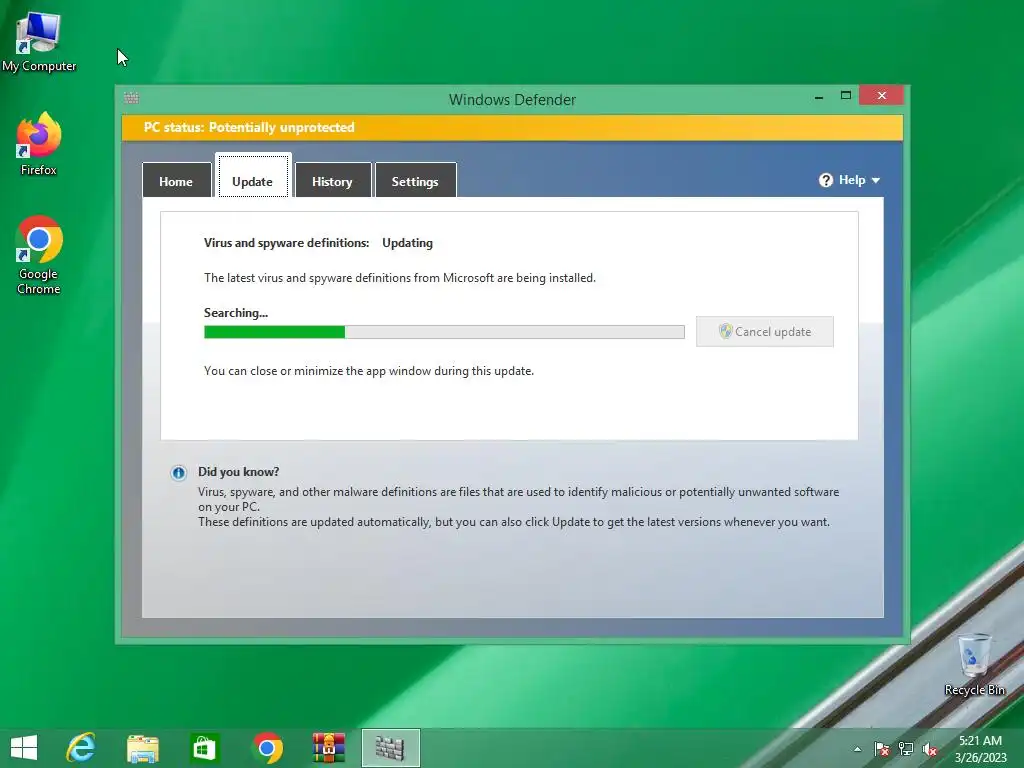Click the muted volume tray icon

pyautogui.click(x=930, y=749)
